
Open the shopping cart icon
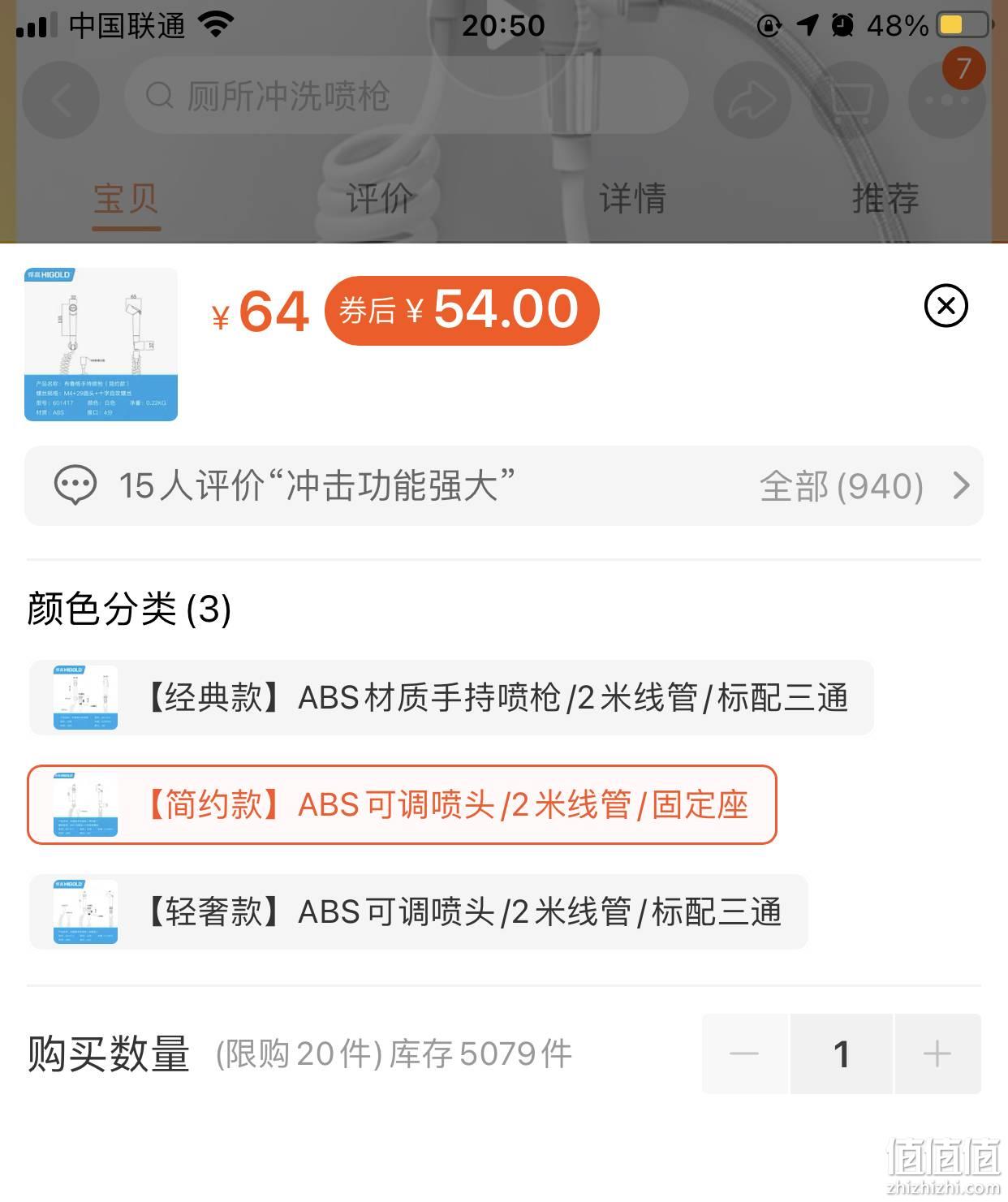850,99
